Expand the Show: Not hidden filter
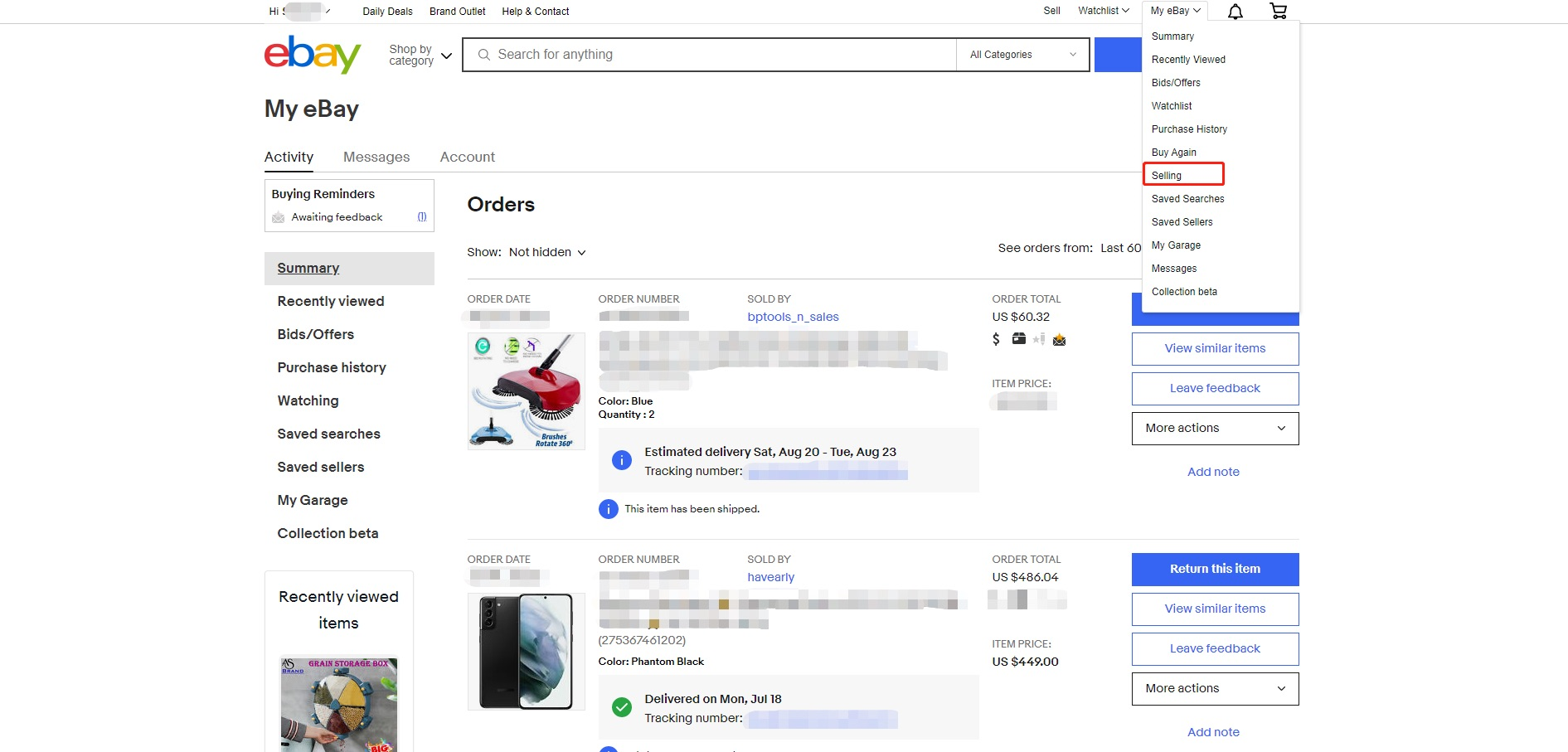The height and width of the screenshot is (752, 1568). (546, 252)
